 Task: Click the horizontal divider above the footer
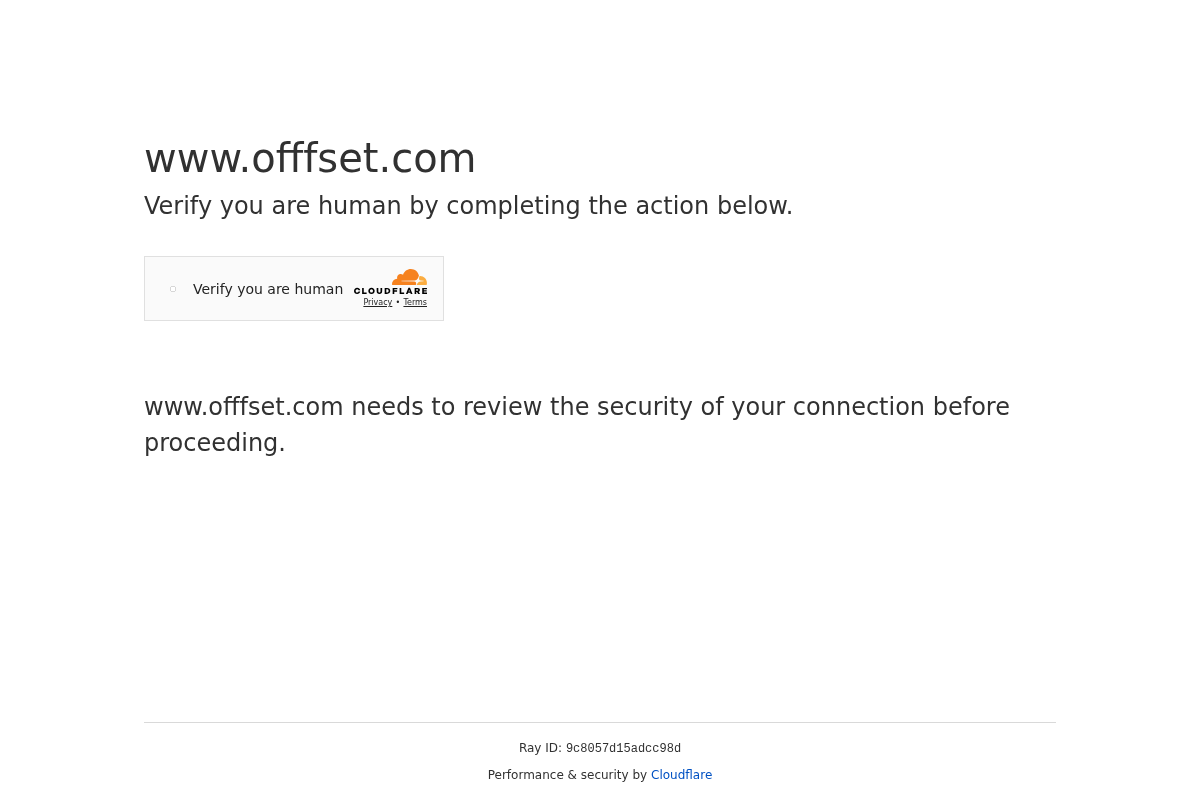tap(600, 722)
